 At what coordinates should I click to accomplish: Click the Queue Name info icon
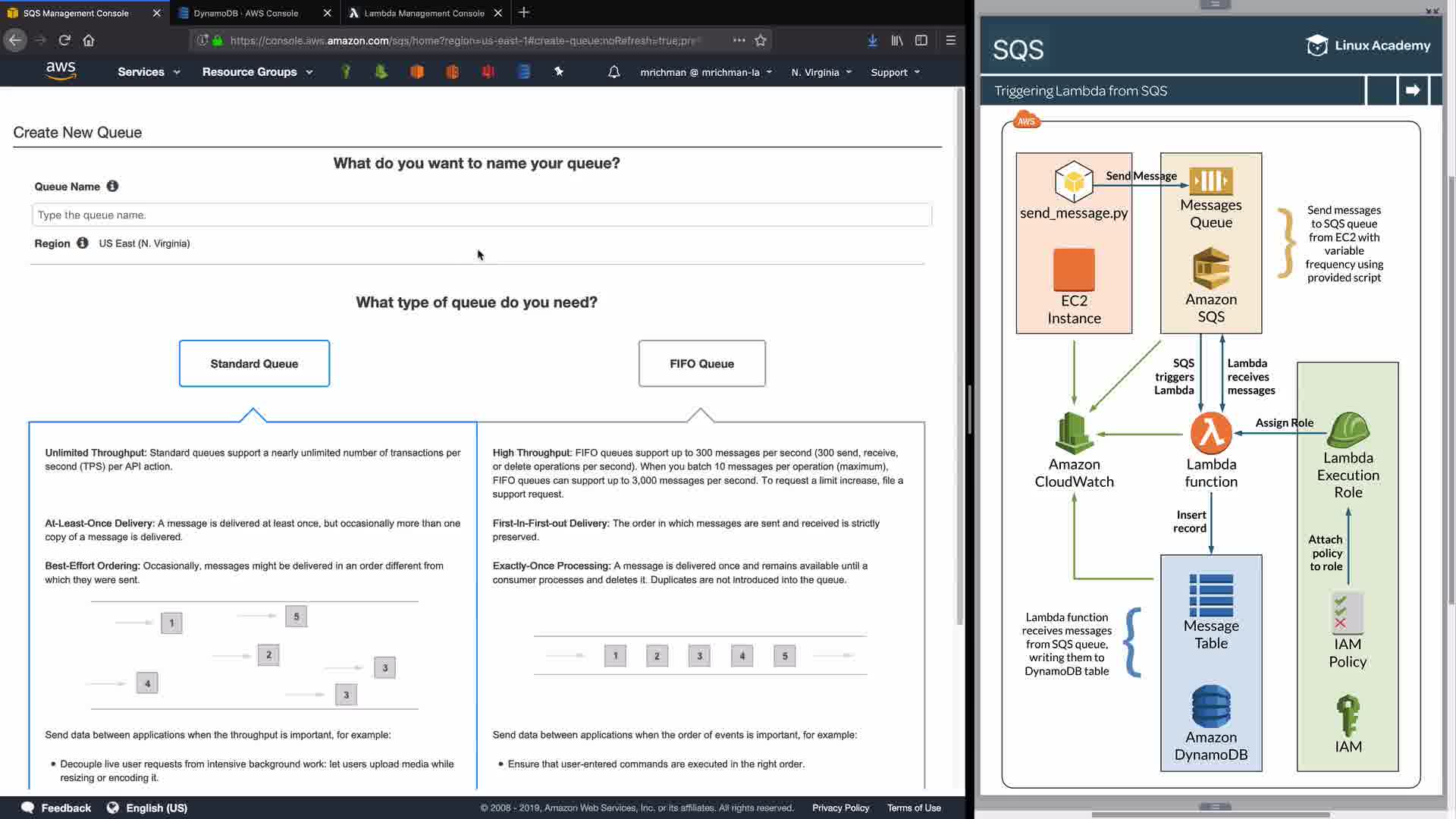pyautogui.click(x=112, y=186)
